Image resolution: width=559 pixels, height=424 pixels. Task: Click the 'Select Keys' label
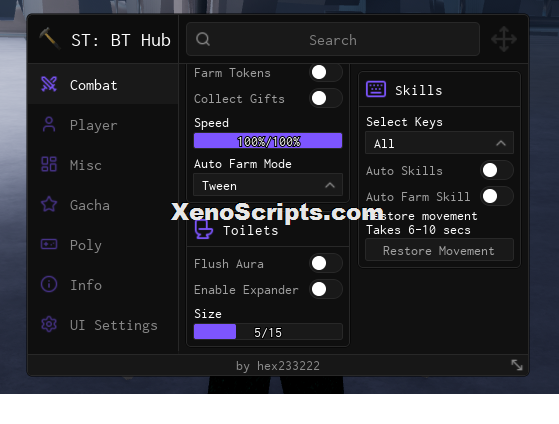pos(404,122)
